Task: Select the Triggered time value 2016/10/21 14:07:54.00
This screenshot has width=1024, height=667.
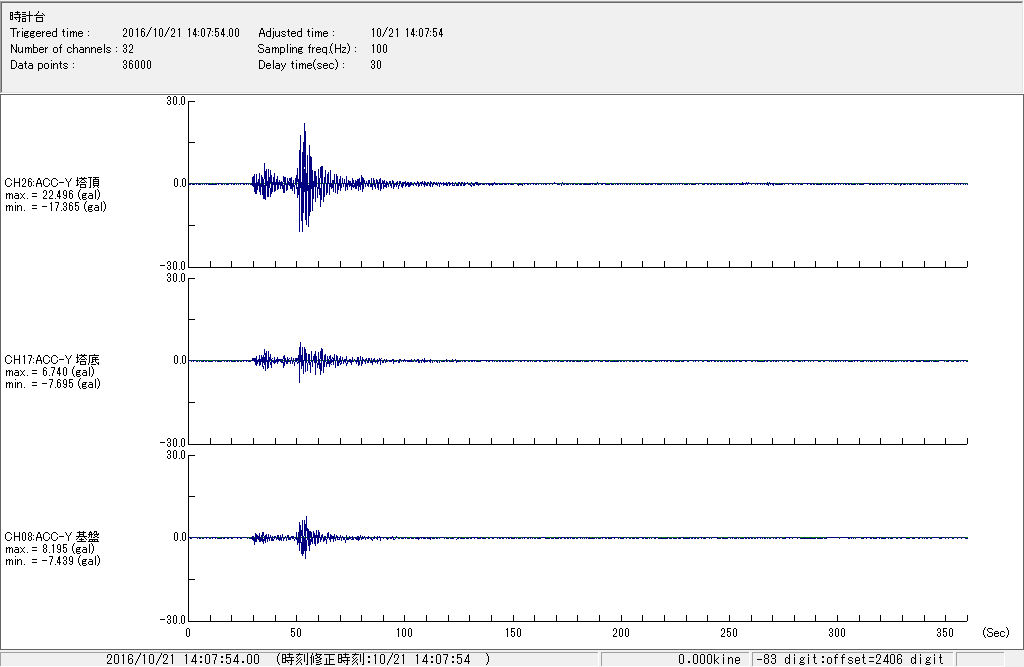Action: tap(188, 33)
